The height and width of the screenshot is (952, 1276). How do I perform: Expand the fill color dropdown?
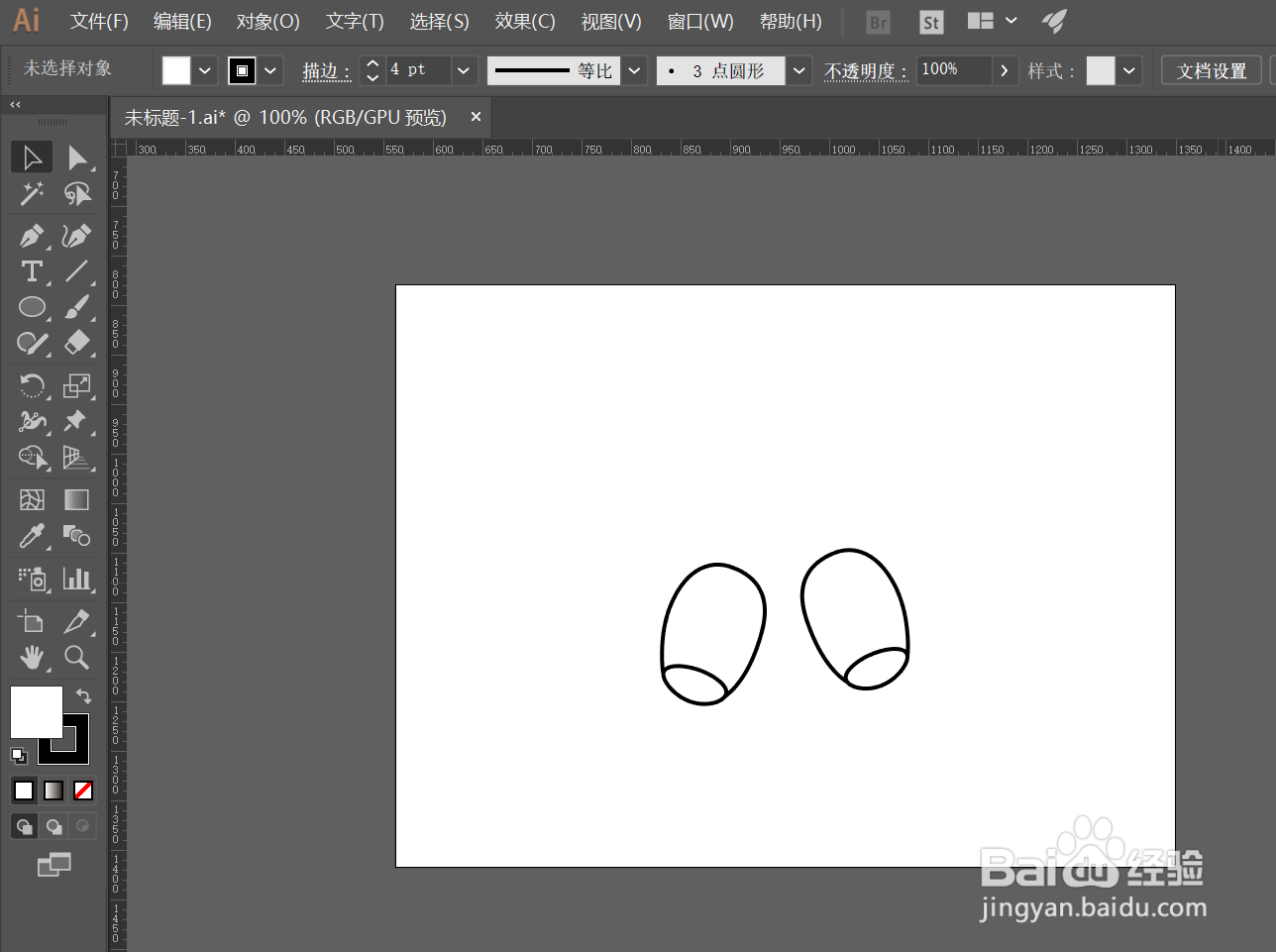coord(204,70)
